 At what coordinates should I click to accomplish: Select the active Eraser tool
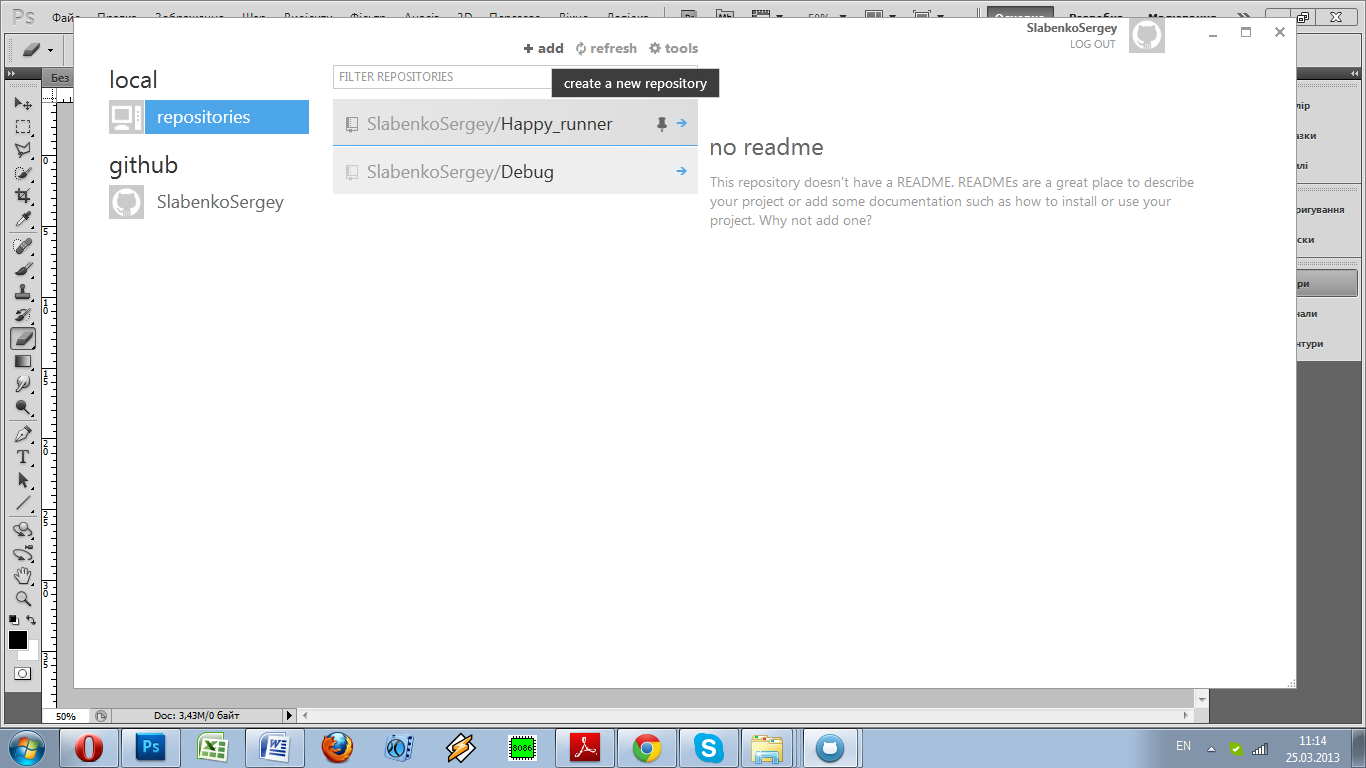(23, 338)
